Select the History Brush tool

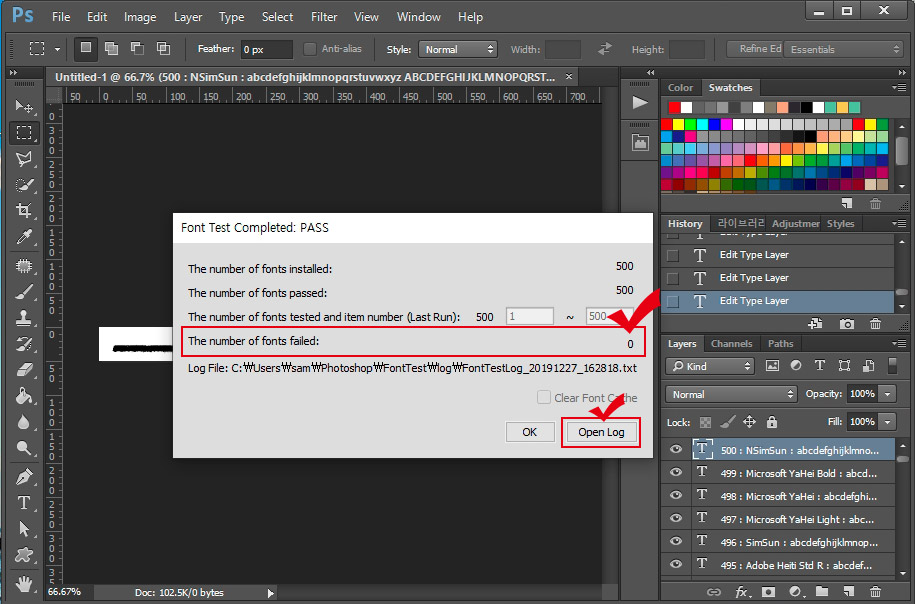24,344
